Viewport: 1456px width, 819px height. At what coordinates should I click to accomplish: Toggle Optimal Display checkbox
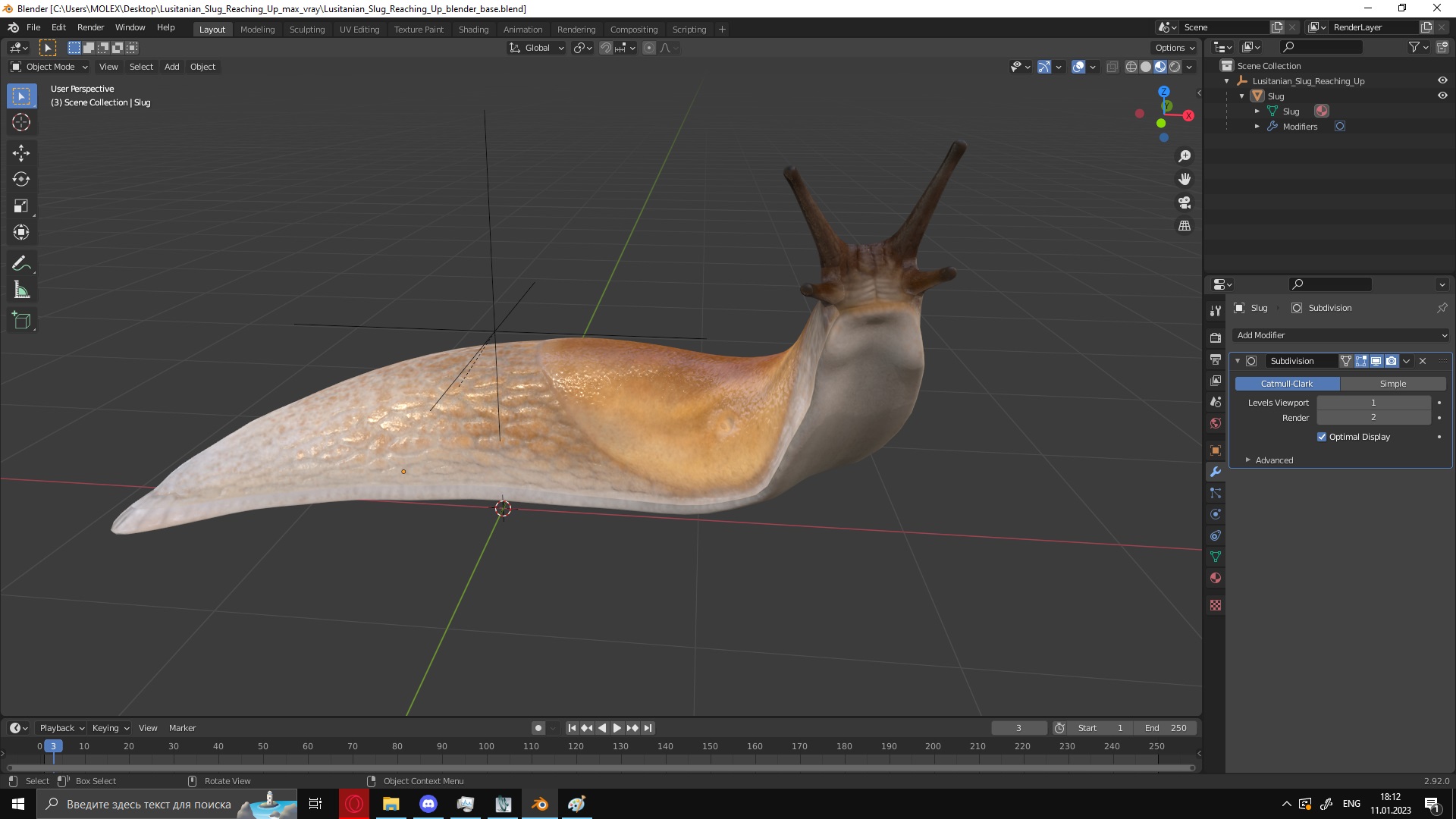tap(1322, 437)
